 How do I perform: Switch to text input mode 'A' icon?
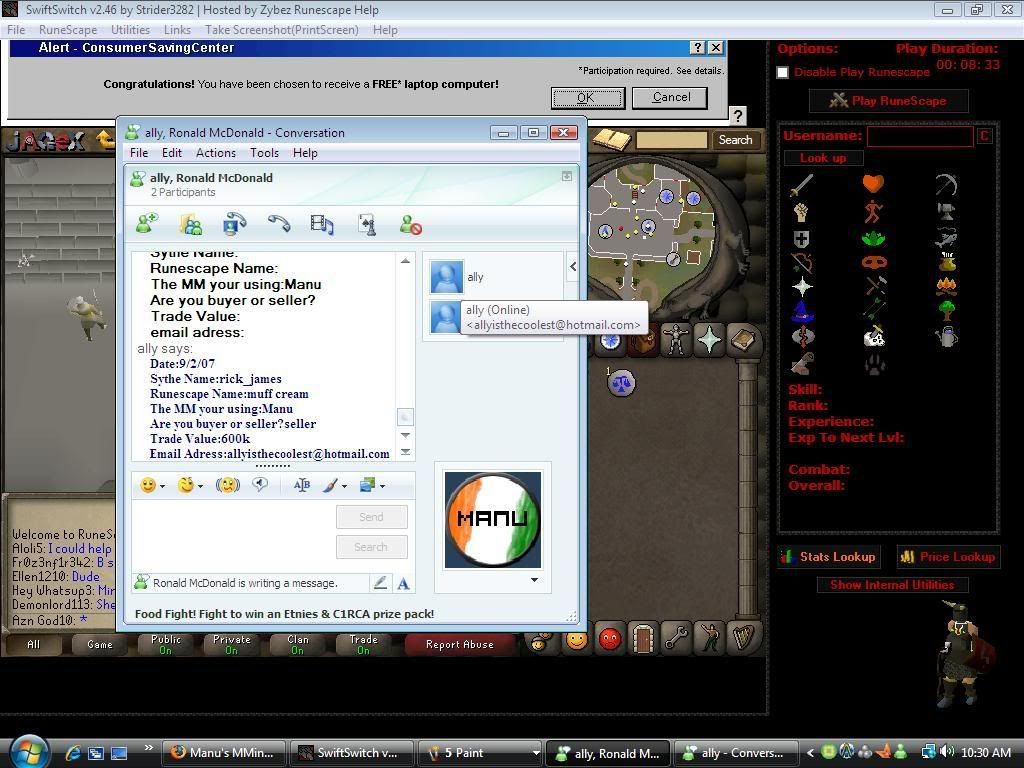coord(403,583)
